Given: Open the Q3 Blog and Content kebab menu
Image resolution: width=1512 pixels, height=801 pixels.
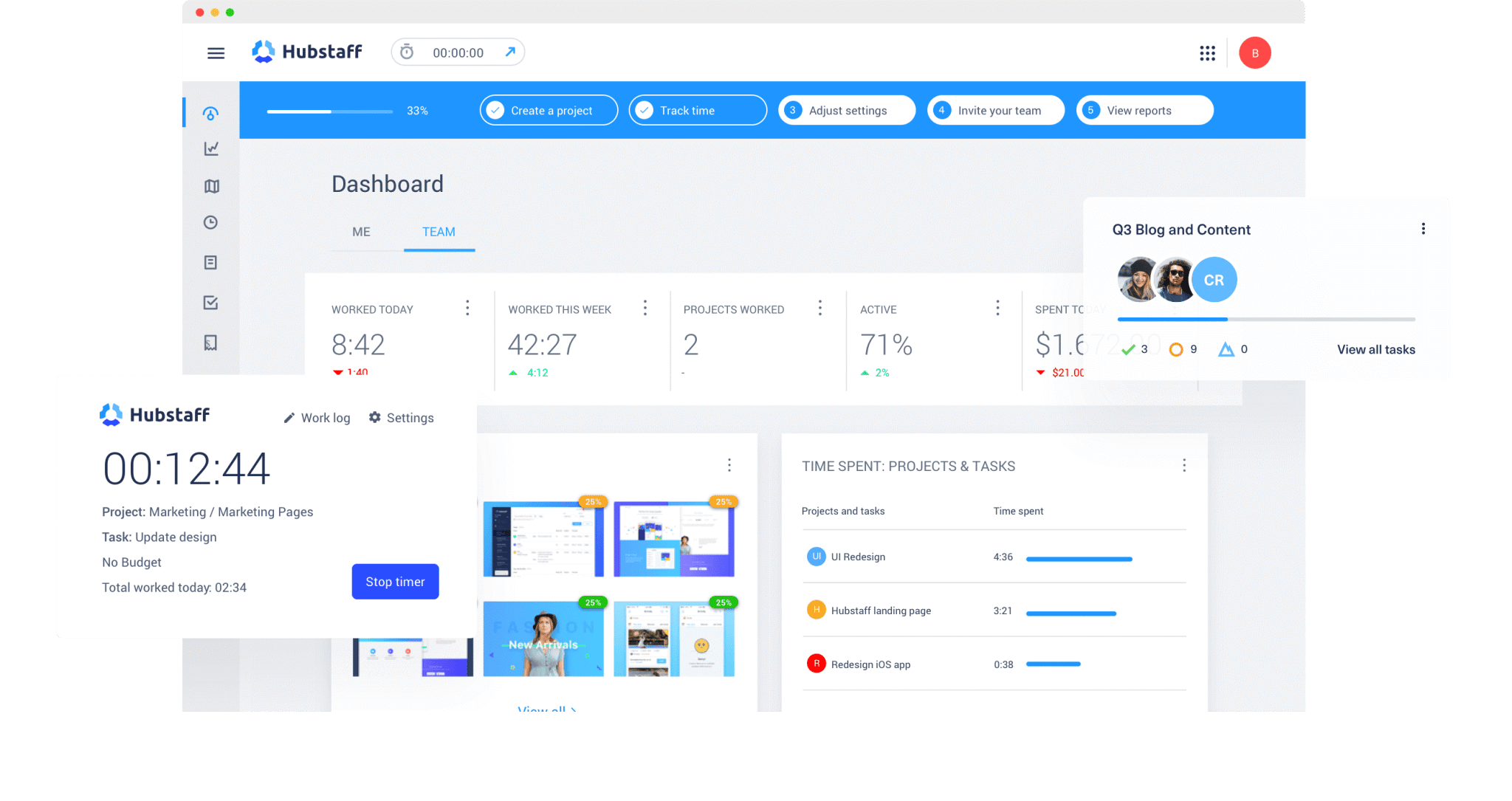Looking at the screenshot, I should 1423,229.
